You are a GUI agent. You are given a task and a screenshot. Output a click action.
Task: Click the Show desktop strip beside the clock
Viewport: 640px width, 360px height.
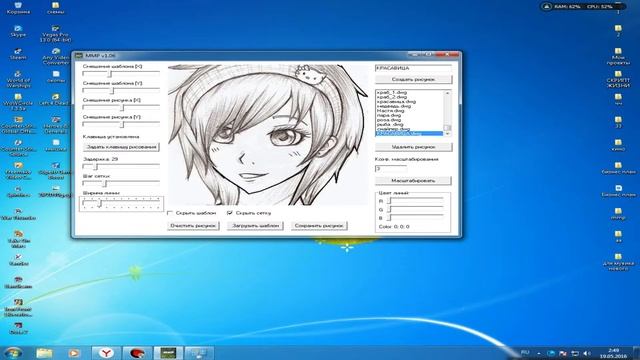(x=636, y=353)
